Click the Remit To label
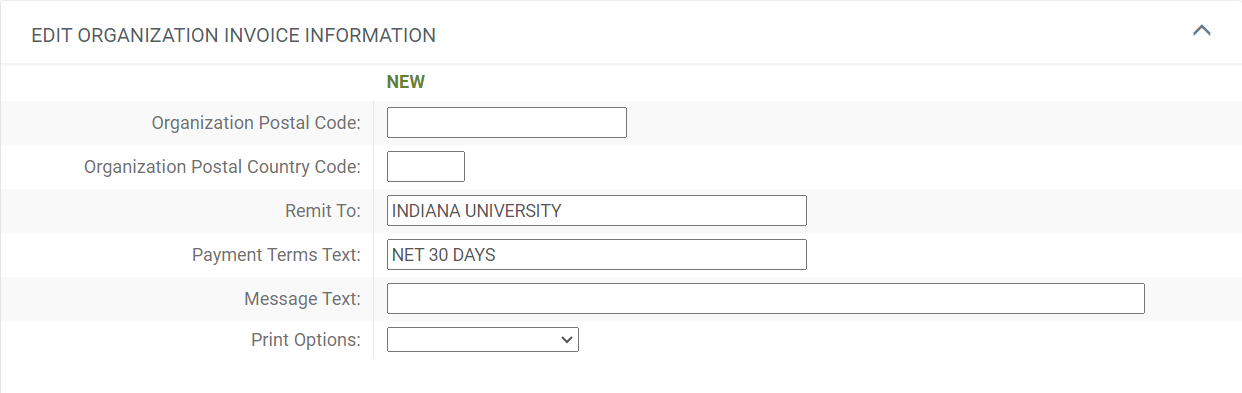 pos(322,211)
